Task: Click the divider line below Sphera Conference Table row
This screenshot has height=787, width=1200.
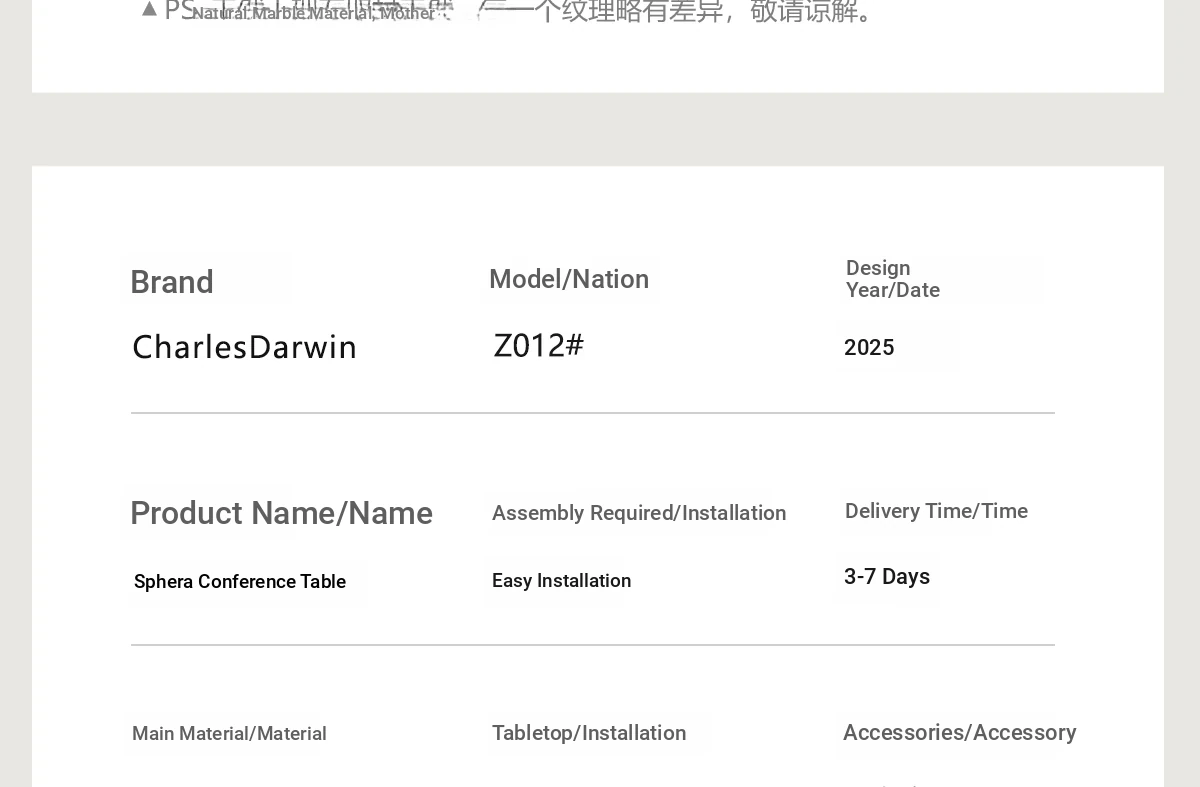Action: [x=592, y=645]
